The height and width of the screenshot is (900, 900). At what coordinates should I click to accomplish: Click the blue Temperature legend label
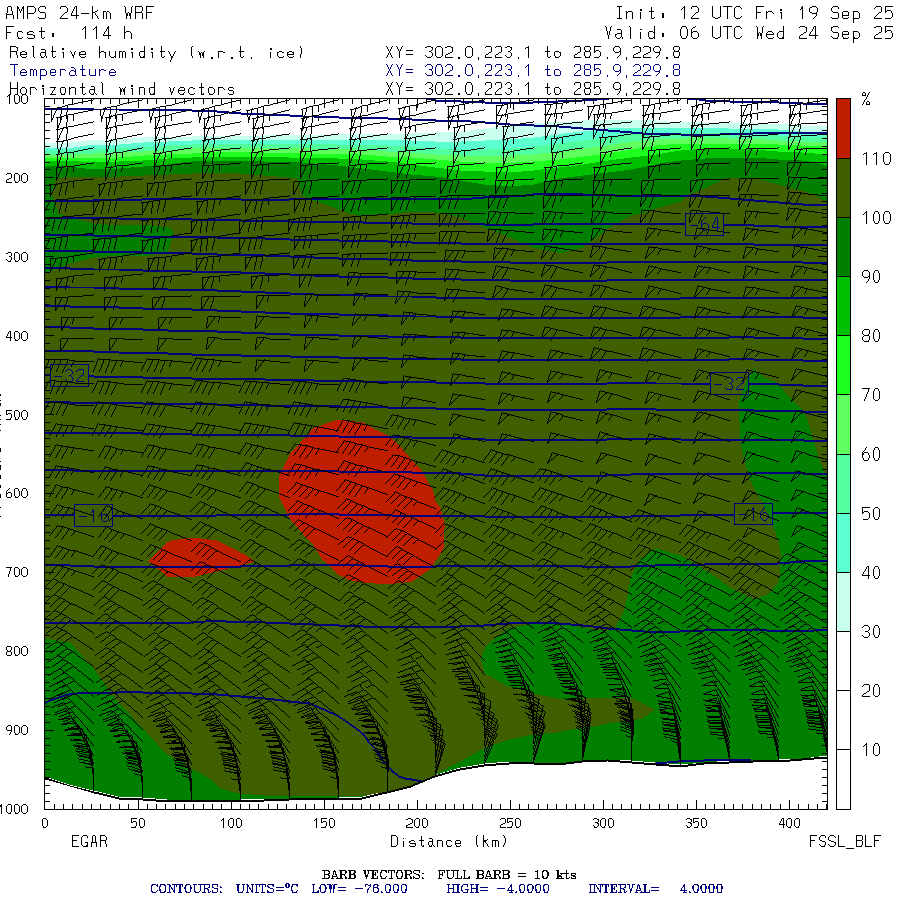pyautogui.click(x=63, y=71)
